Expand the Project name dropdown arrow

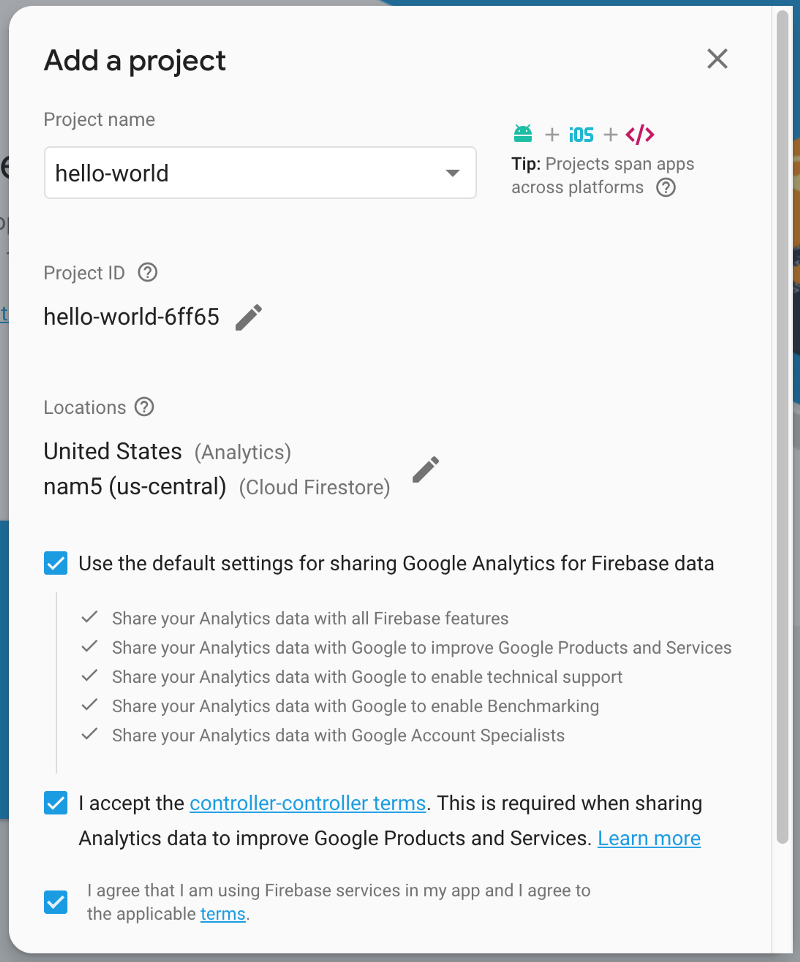pyautogui.click(x=453, y=173)
